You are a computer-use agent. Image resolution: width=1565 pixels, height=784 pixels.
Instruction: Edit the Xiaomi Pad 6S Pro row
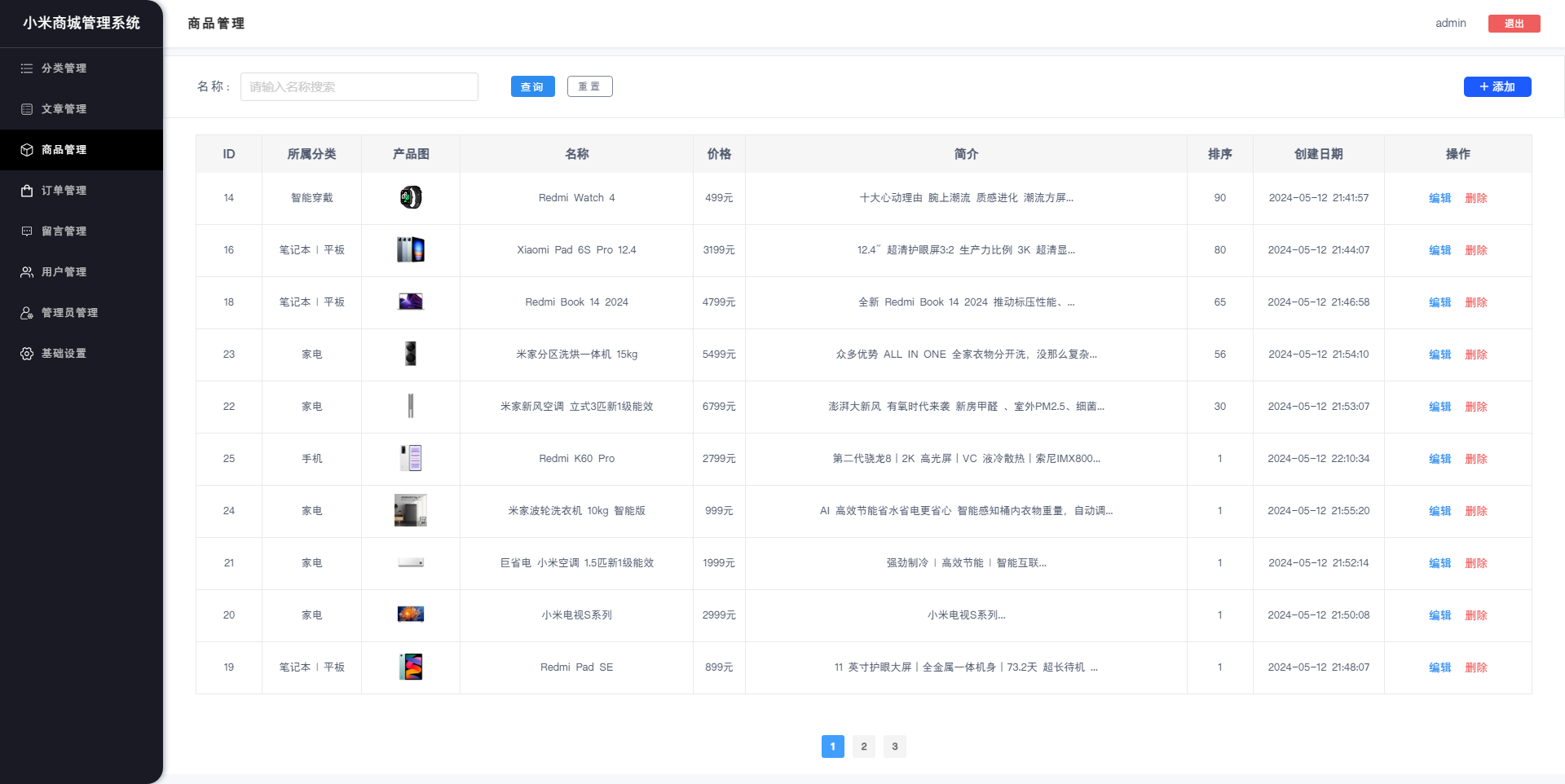1440,250
